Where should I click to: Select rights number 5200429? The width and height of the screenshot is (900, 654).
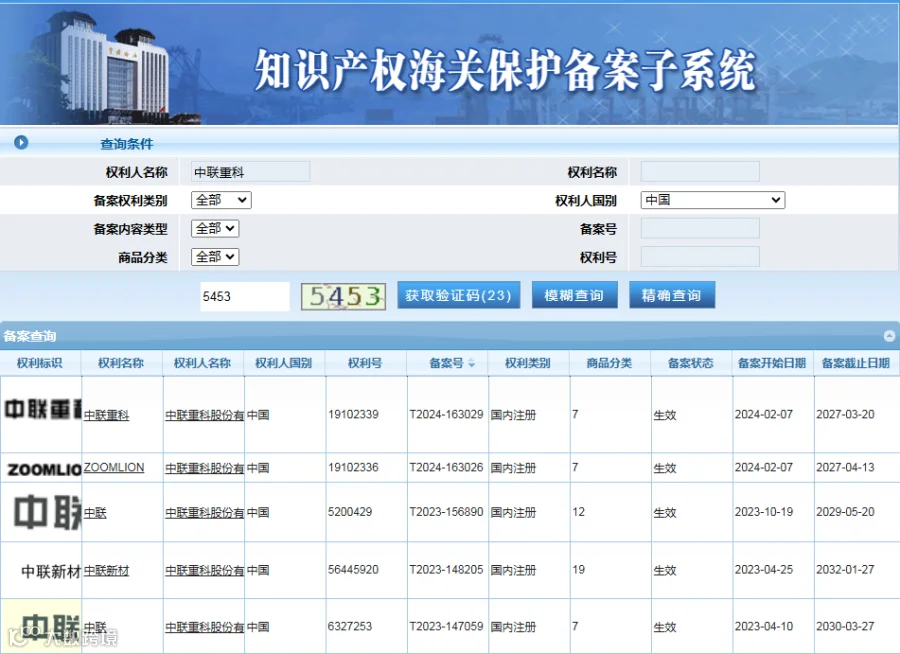350,512
